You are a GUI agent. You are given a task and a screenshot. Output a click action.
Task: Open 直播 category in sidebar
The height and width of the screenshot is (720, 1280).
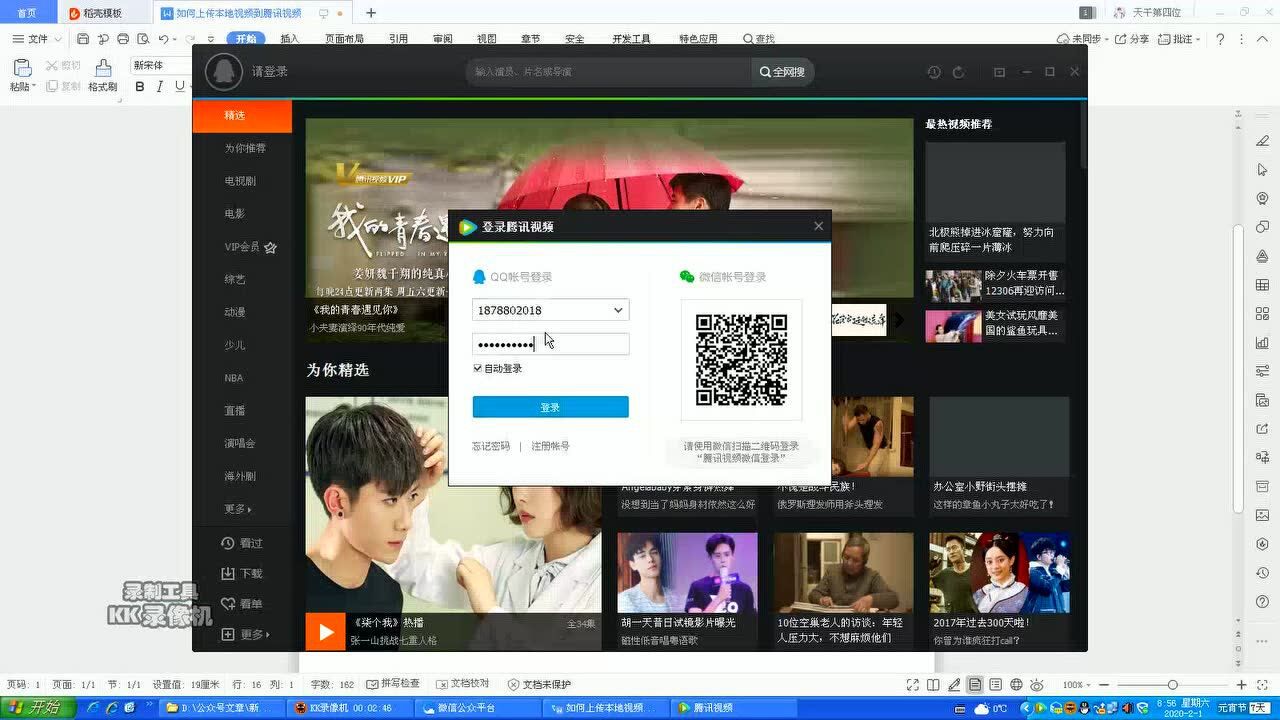(235, 411)
